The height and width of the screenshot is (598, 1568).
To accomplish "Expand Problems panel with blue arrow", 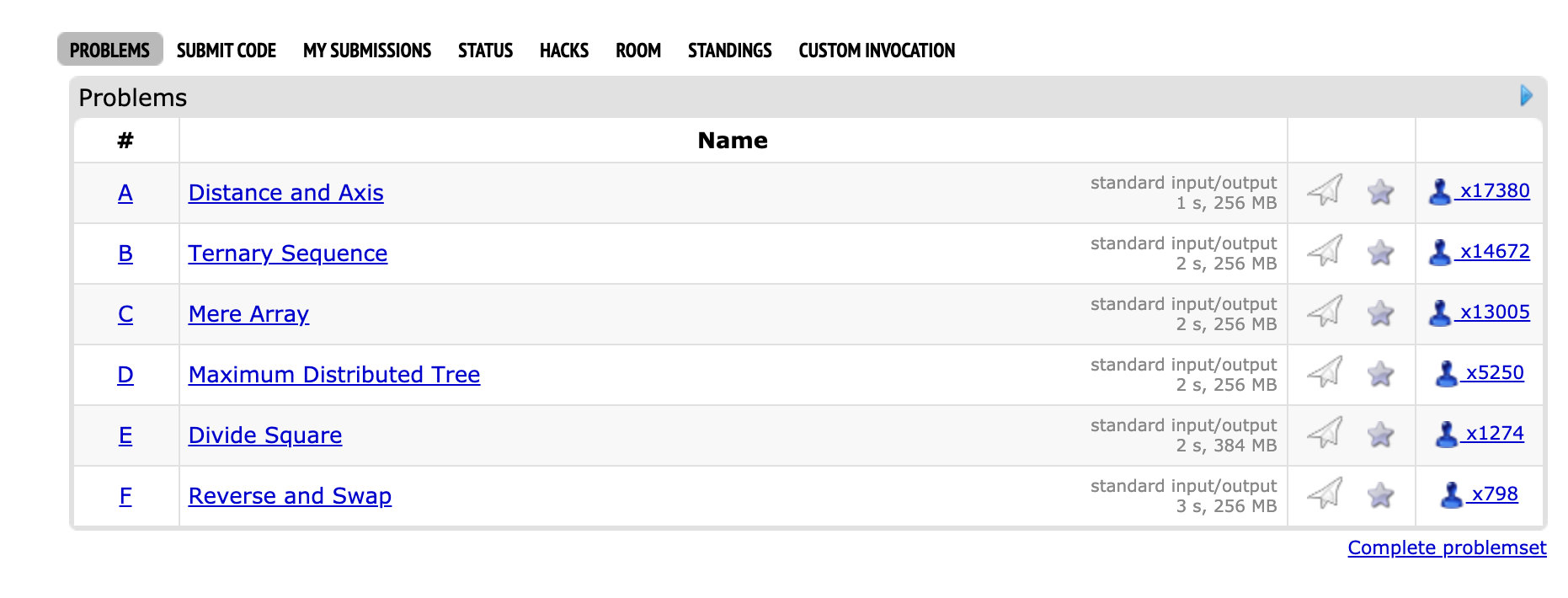I will coord(1526,96).
